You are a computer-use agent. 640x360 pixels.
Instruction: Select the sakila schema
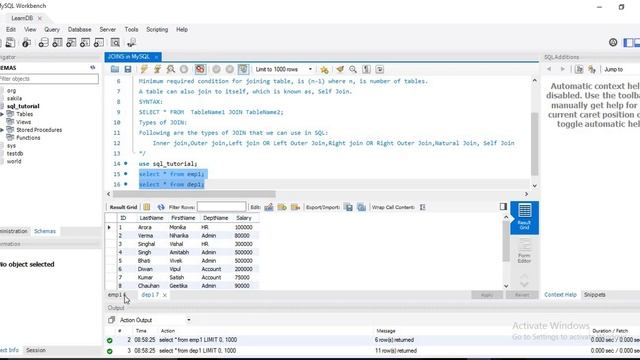click(x=14, y=98)
